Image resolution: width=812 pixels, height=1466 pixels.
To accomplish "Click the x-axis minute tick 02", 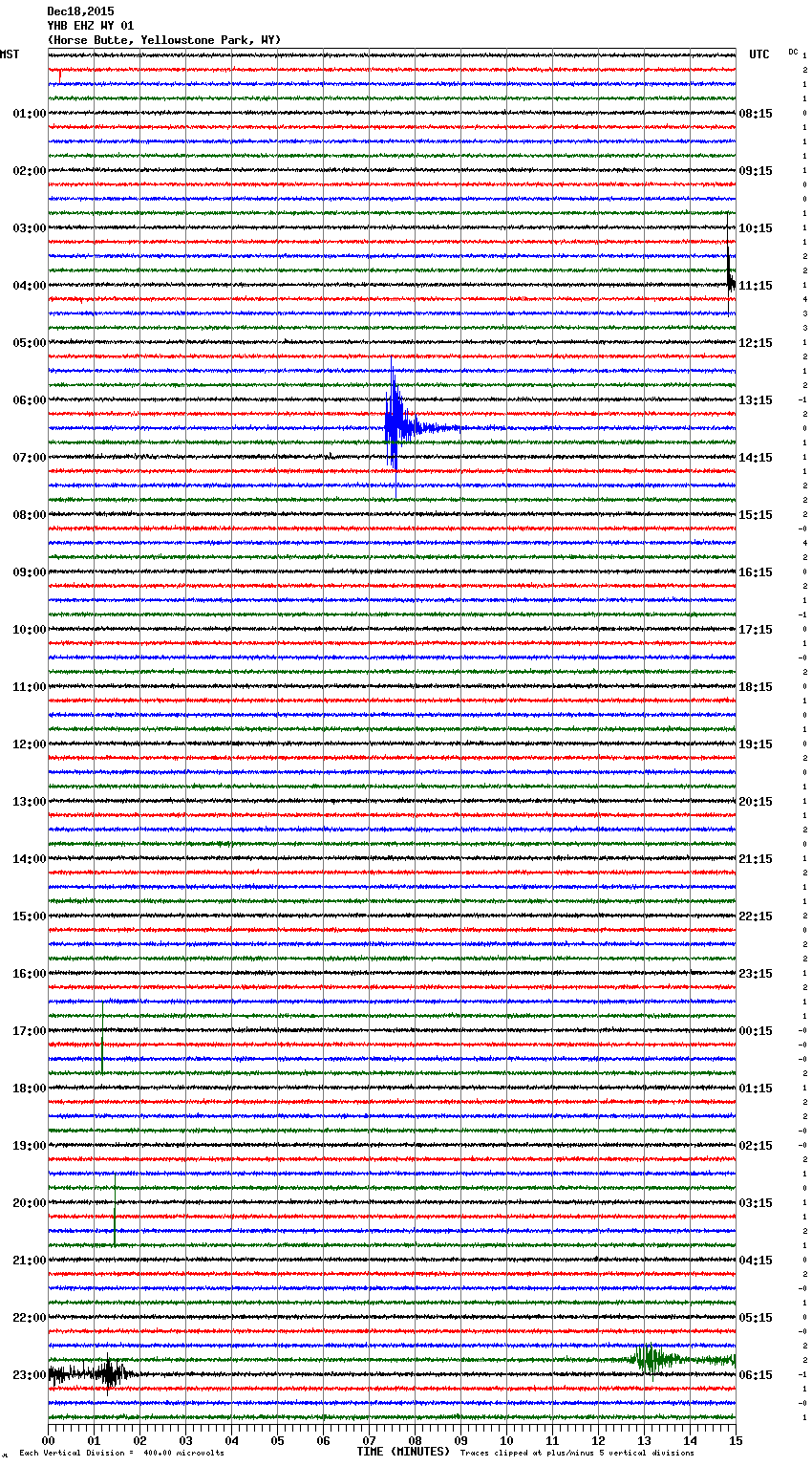I will [139, 1439].
